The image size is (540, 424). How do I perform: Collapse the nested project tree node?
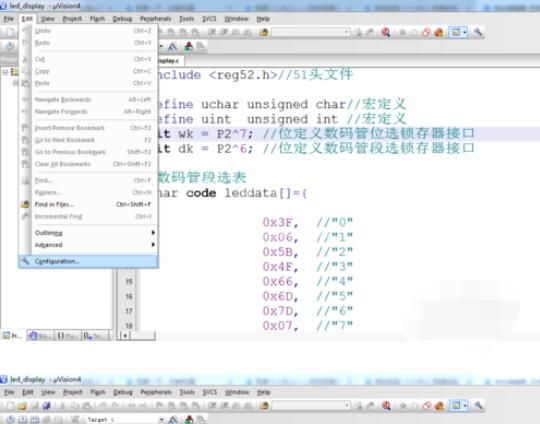[x=15, y=83]
